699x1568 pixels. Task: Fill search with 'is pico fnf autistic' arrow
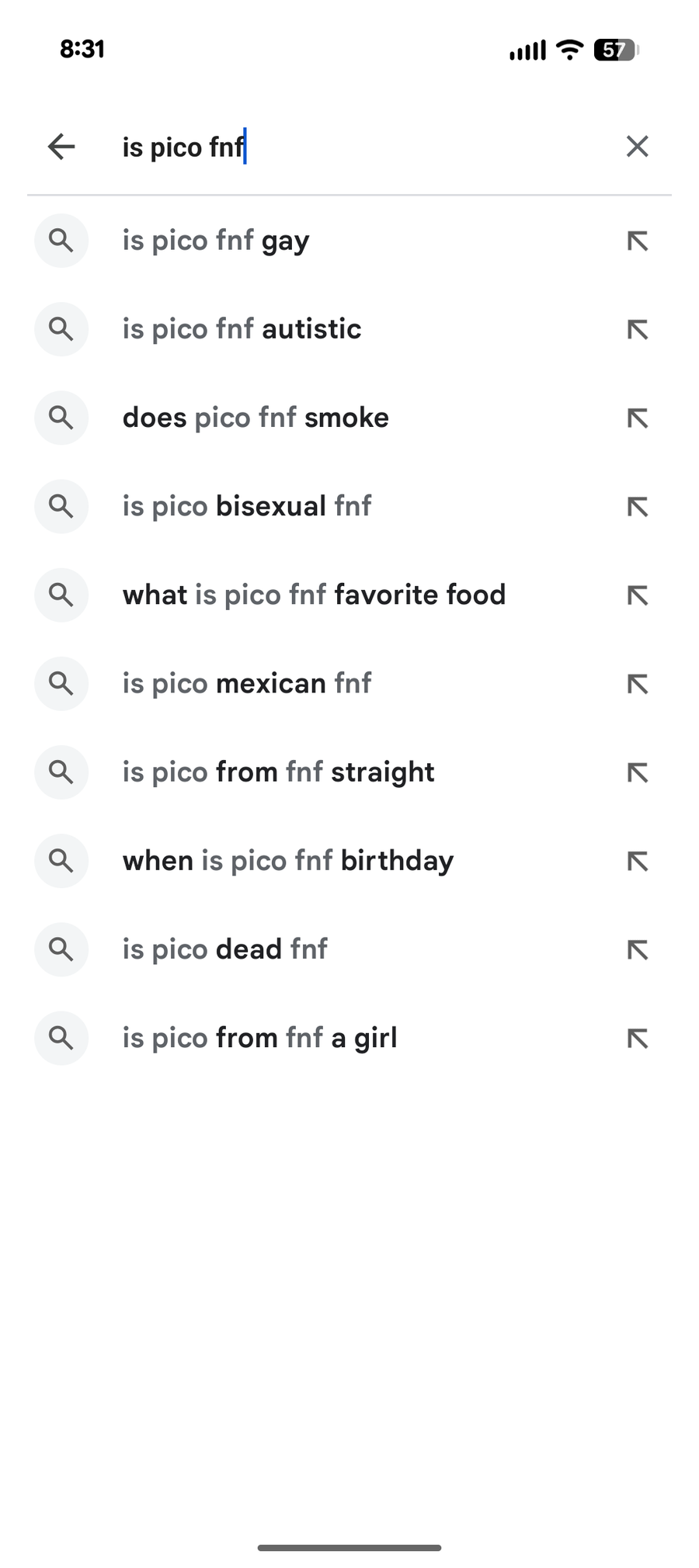point(638,329)
